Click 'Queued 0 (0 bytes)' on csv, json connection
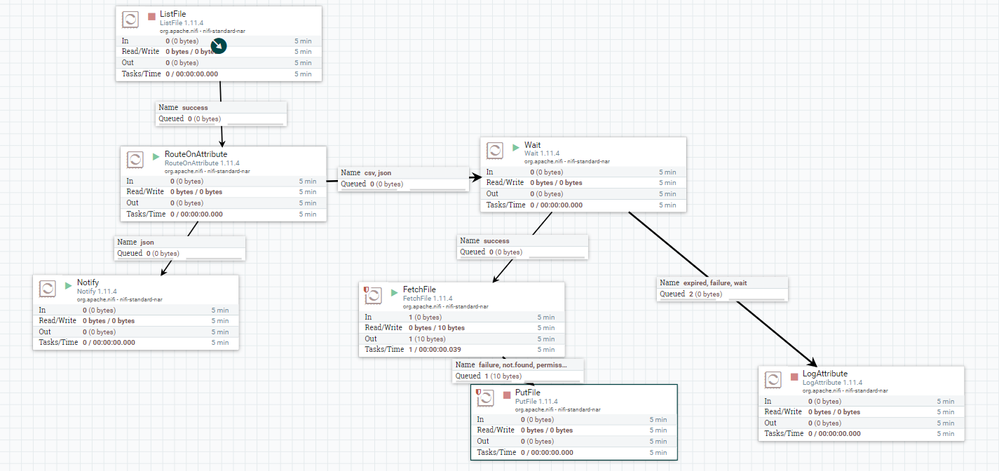 tap(372, 184)
